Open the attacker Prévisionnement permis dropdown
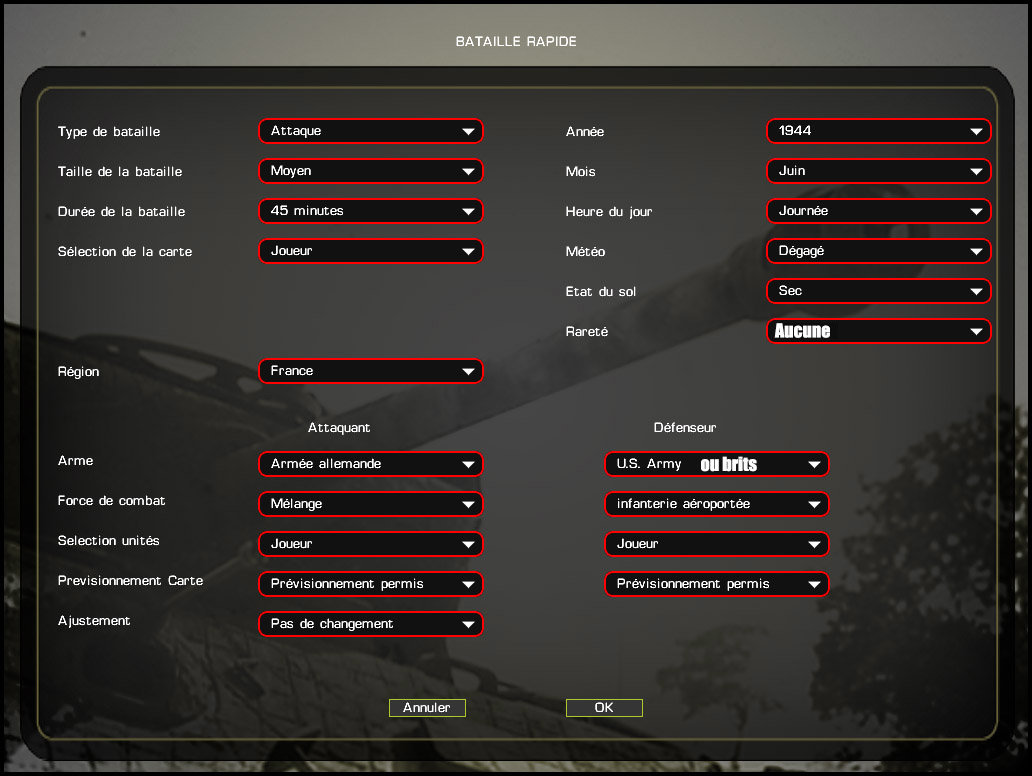The image size is (1032, 776). (371, 584)
